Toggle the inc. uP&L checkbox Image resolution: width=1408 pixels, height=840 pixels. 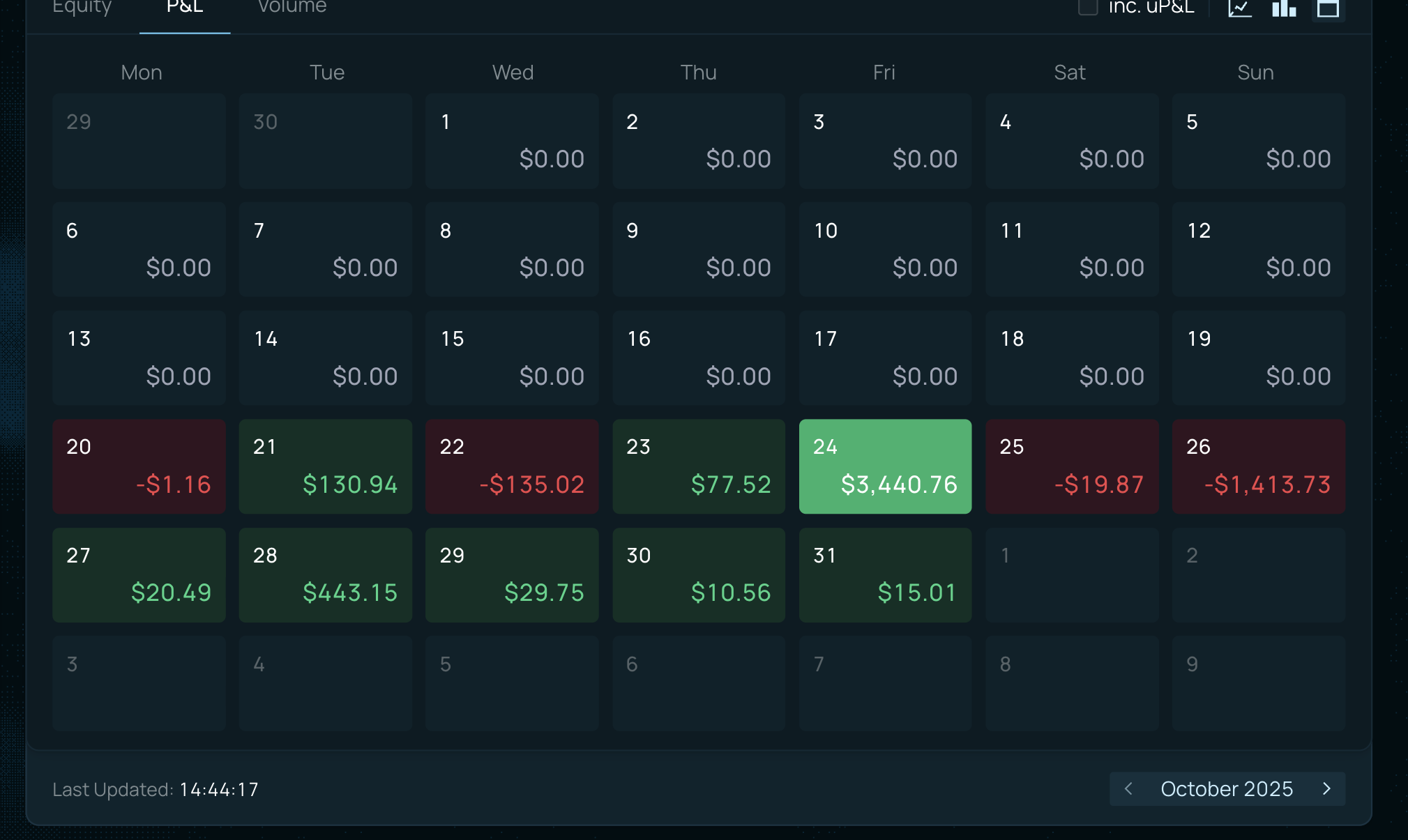tap(1088, 7)
